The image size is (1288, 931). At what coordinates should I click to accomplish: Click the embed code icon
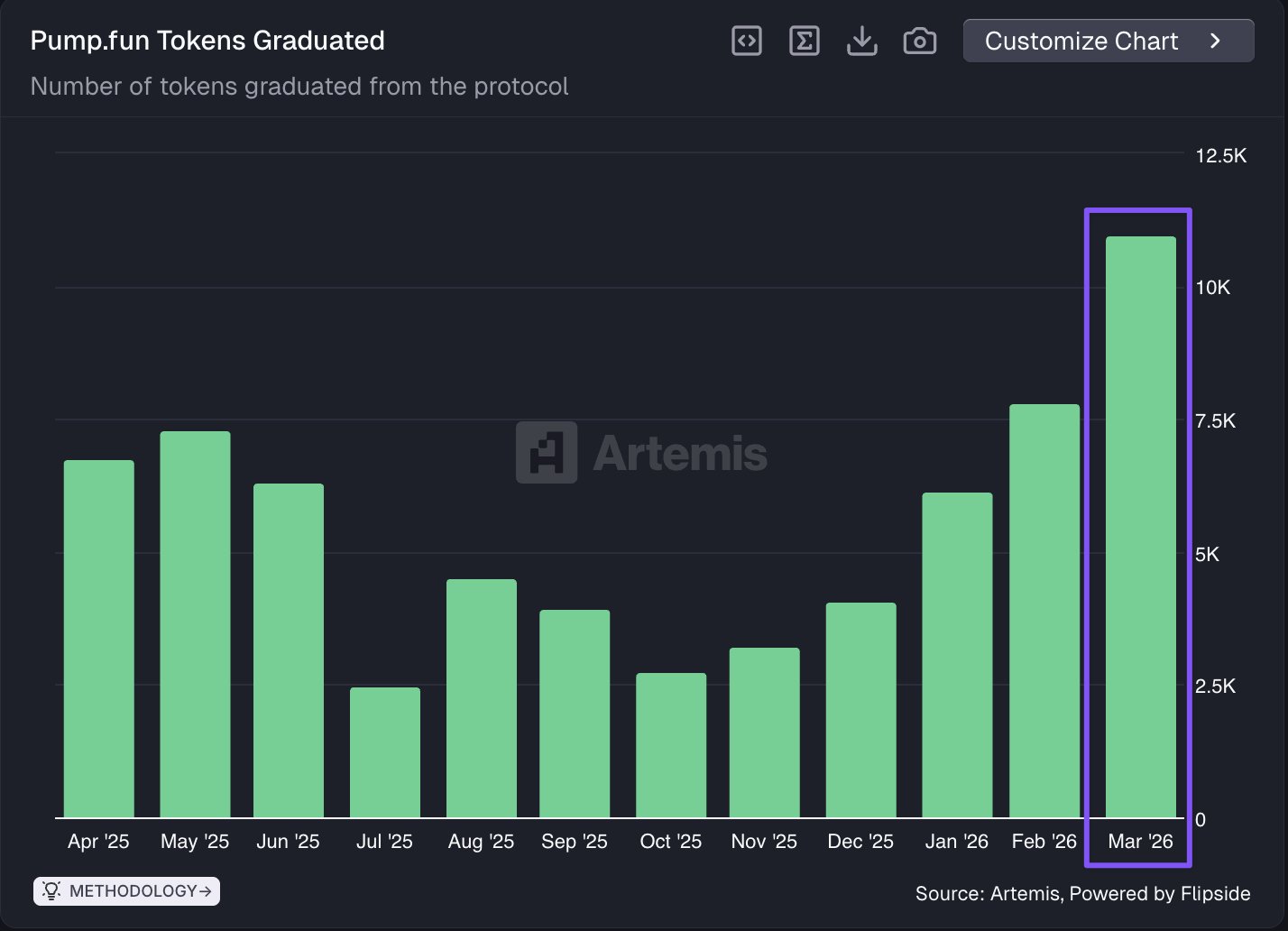(x=747, y=41)
